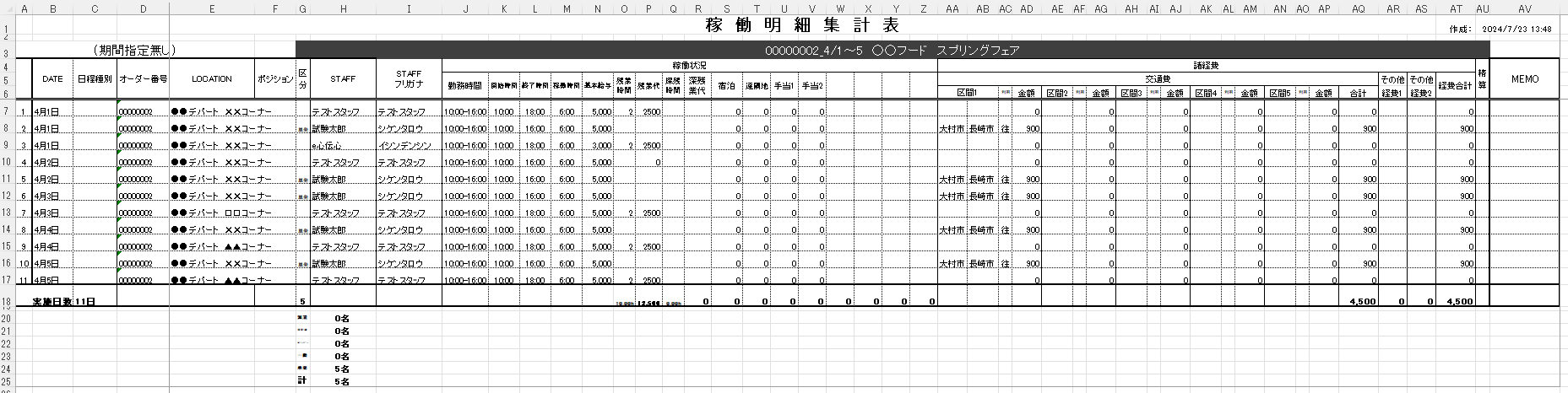The width and height of the screenshot is (1568, 393).
Task: Click the 区間5 header cell
Action: click(x=1280, y=93)
